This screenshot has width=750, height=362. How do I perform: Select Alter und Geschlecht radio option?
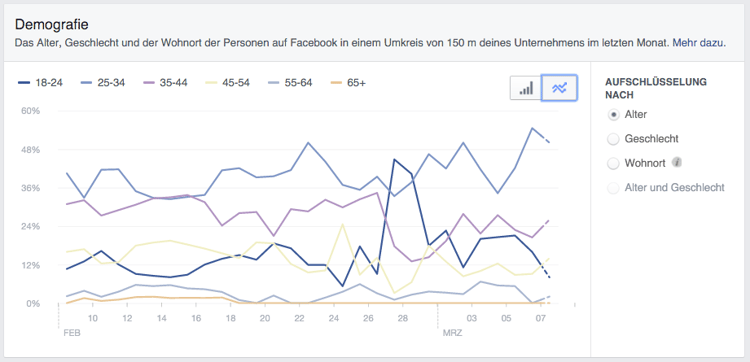(613, 187)
